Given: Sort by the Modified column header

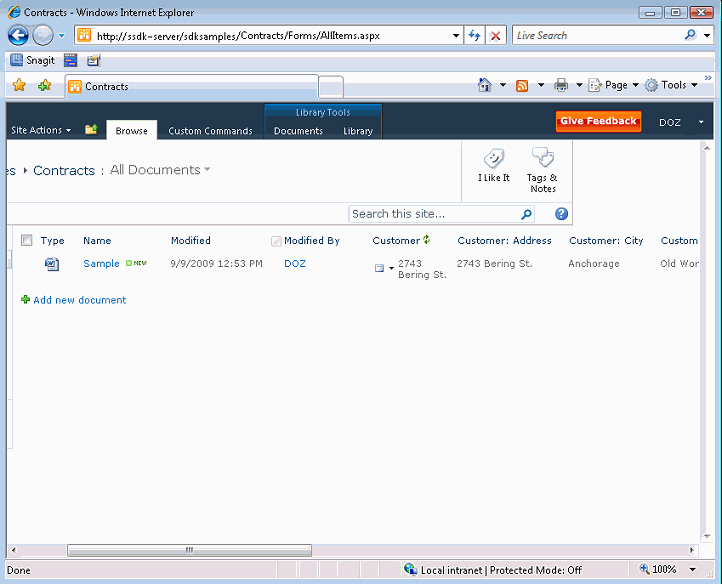Looking at the screenshot, I should [191, 240].
